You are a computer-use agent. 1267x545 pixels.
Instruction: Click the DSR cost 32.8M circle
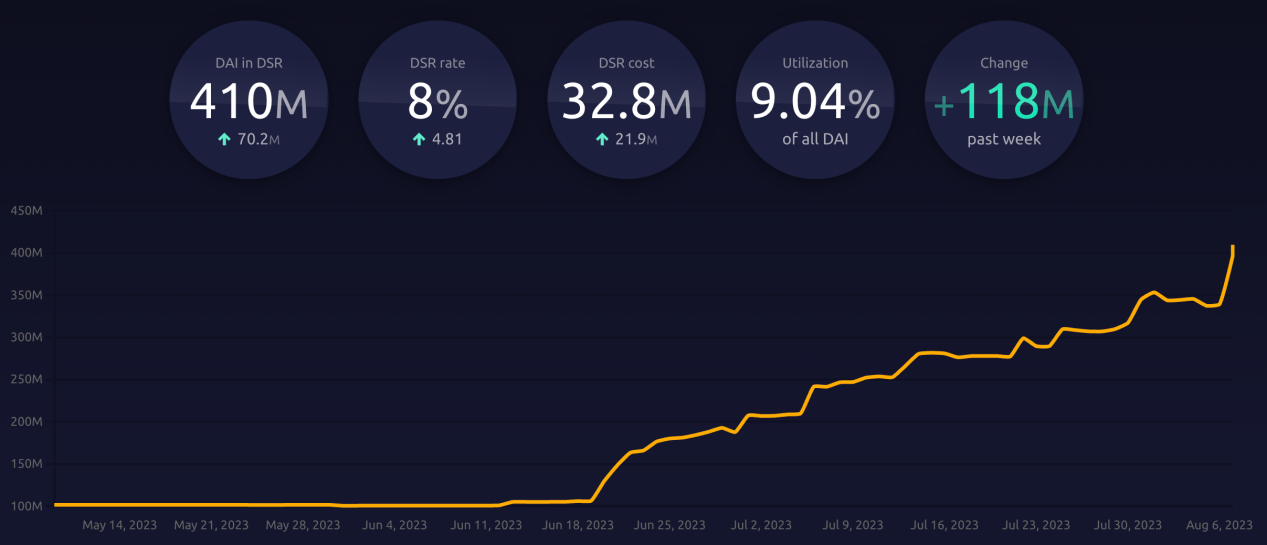(626, 100)
